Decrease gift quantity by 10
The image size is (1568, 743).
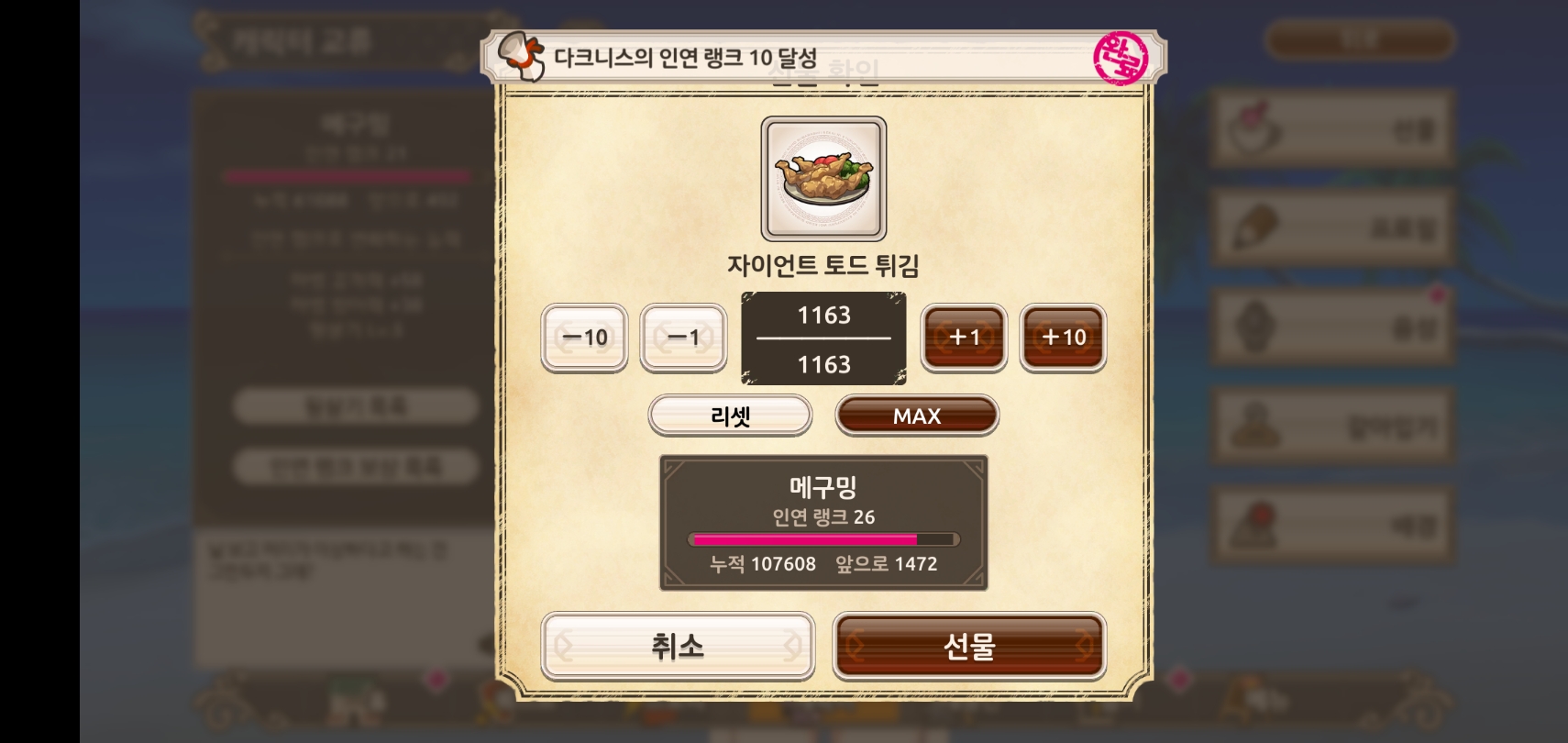tap(584, 338)
